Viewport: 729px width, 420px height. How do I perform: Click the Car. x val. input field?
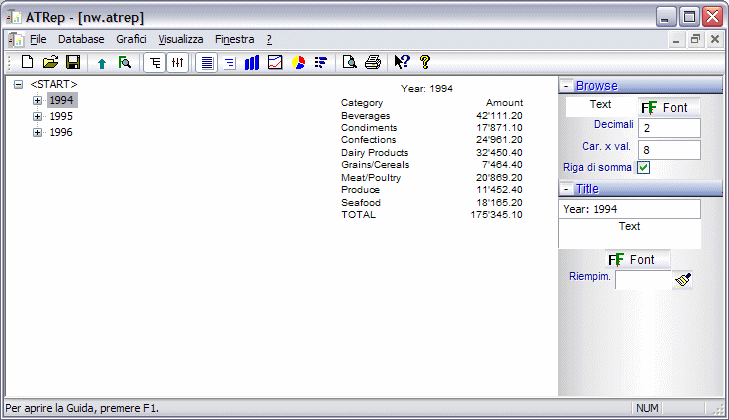click(669, 150)
